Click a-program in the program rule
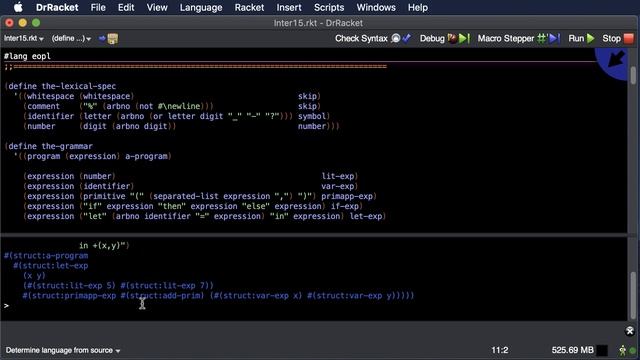This screenshot has height=360, width=640. click(x=146, y=156)
